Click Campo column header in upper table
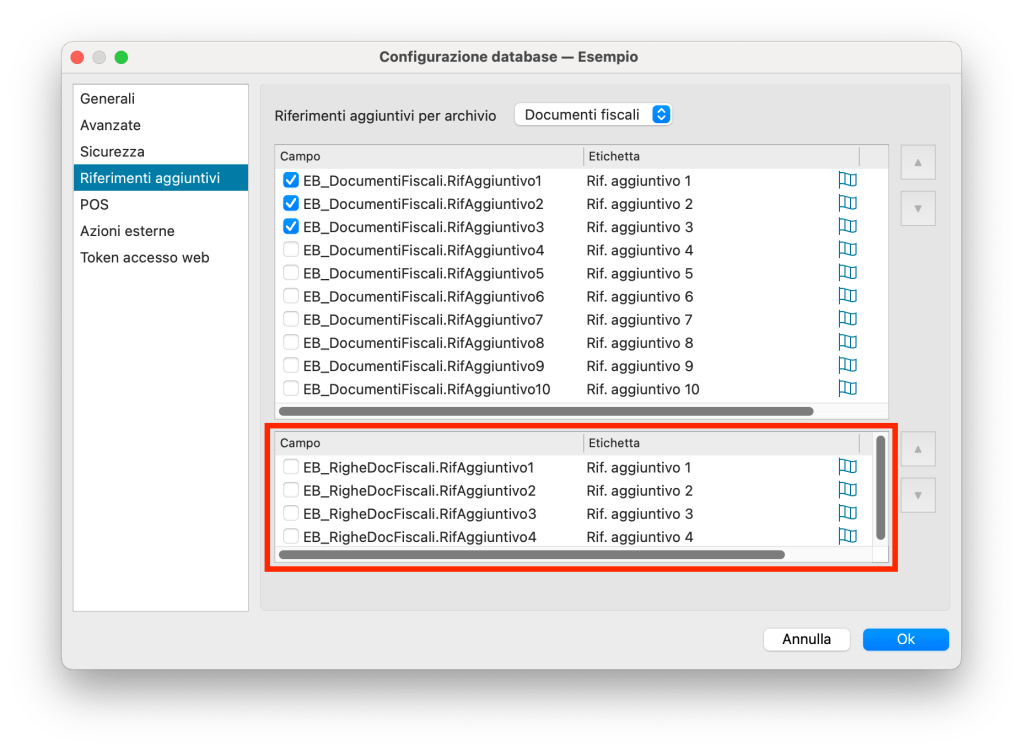Screen dimensions: 1023x751 pos(428,157)
